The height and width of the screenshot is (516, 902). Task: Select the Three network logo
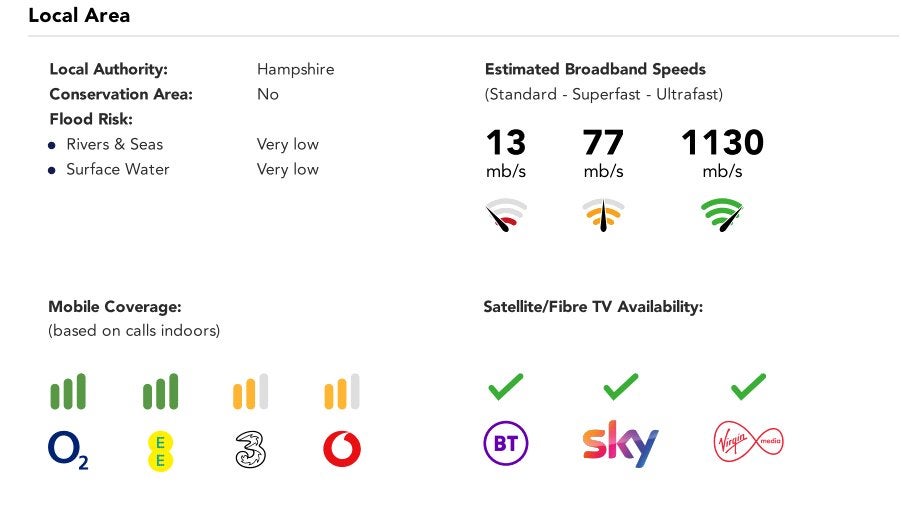point(250,450)
